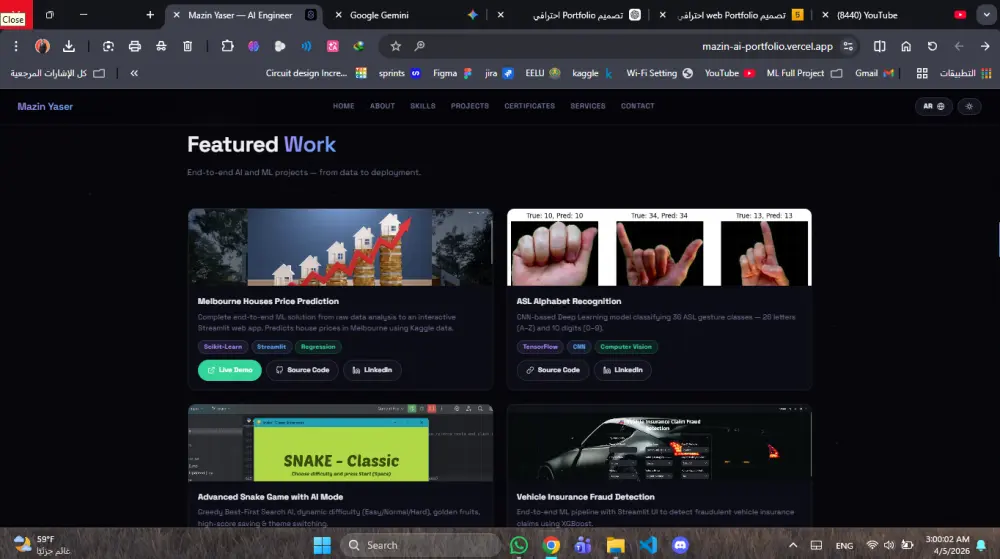Open the Windows Start button

(322, 545)
